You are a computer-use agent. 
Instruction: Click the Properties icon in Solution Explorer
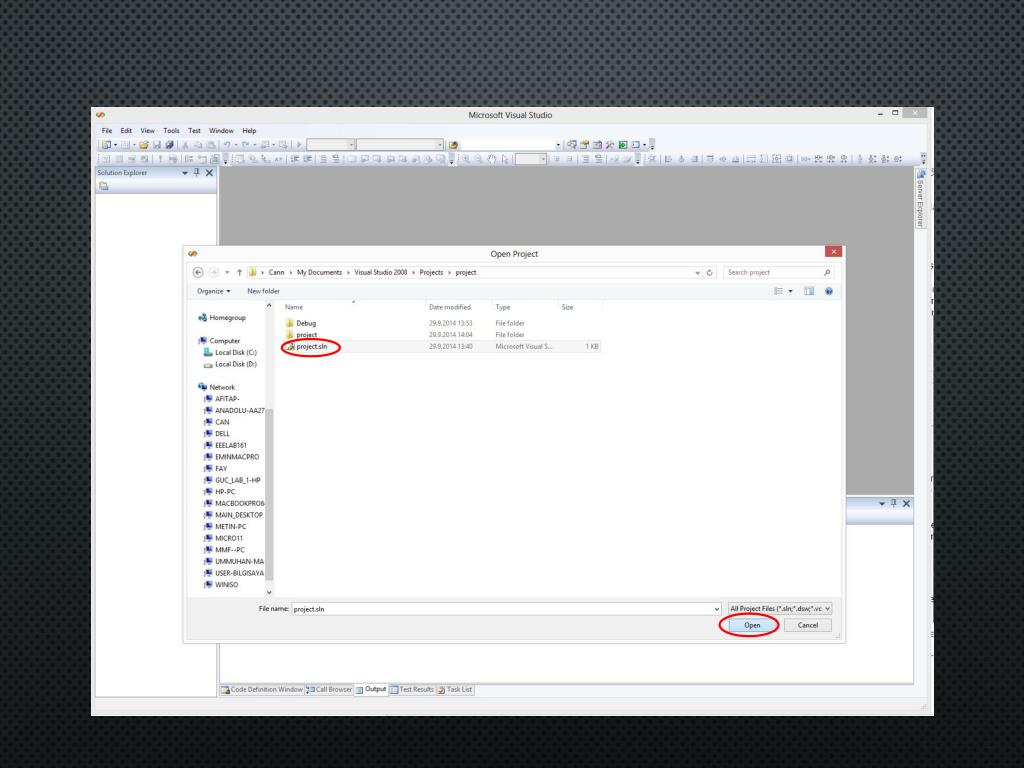point(104,186)
